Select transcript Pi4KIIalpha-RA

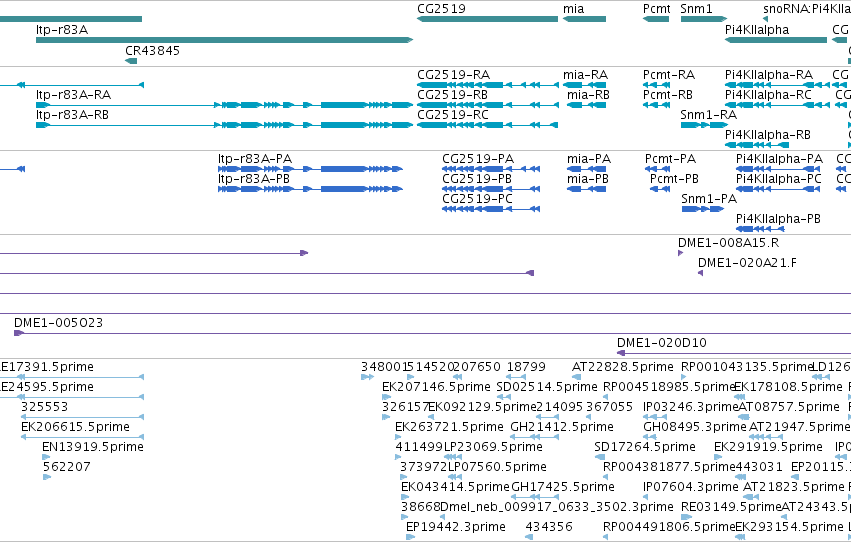click(776, 85)
